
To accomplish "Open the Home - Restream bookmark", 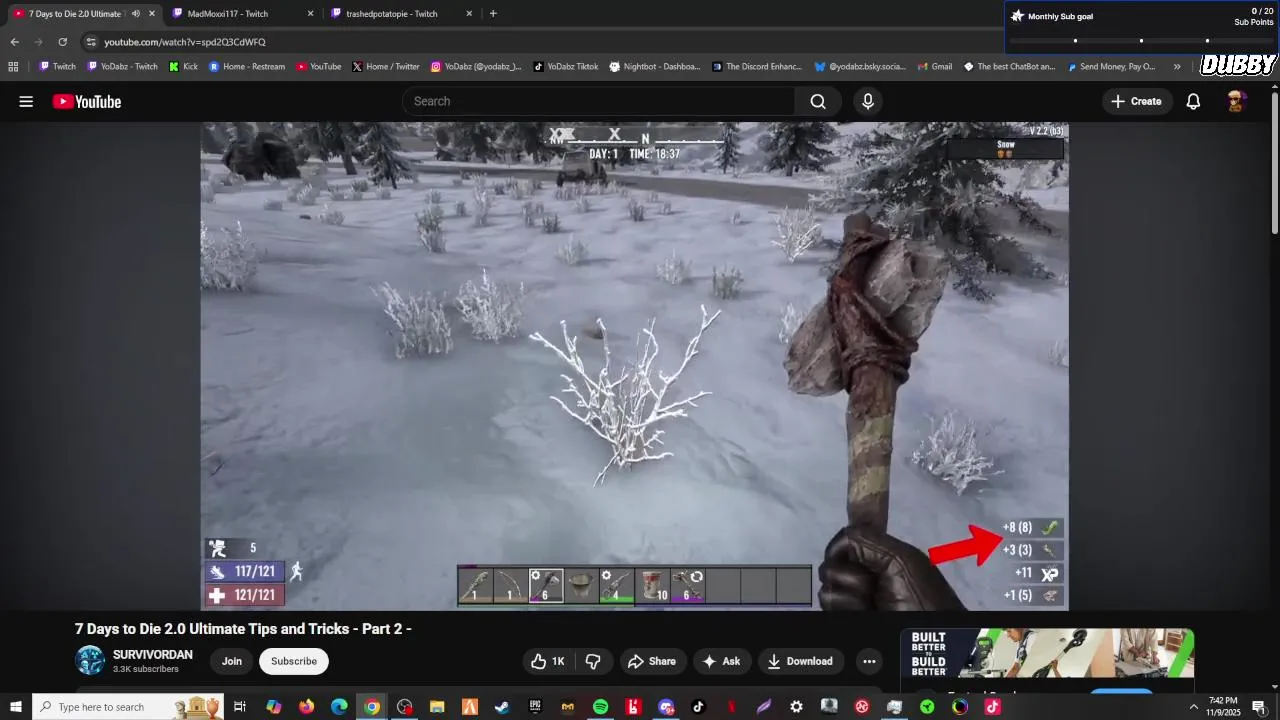I will point(247,67).
